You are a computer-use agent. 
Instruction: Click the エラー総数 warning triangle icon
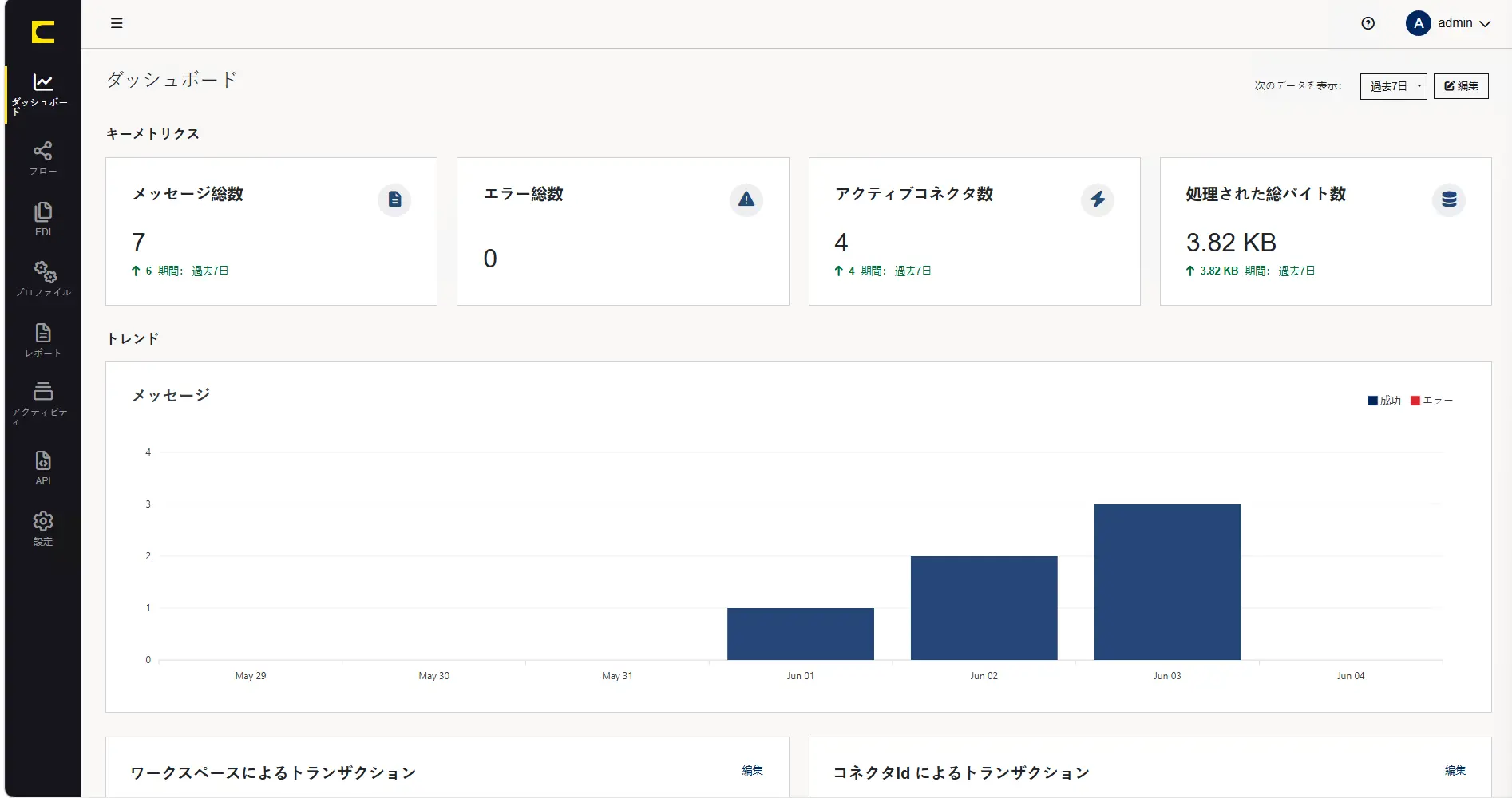[x=746, y=199]
